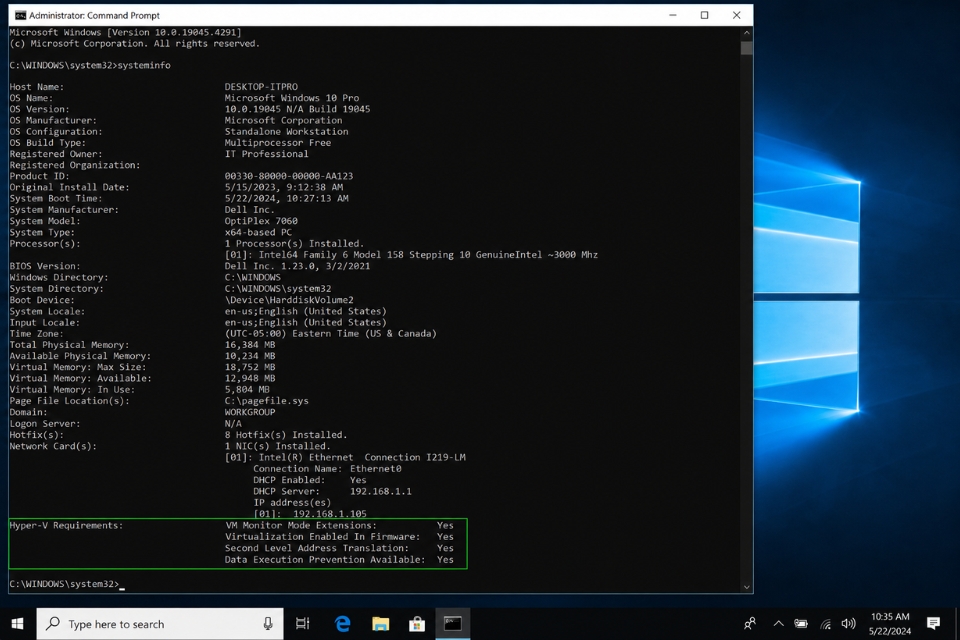Launch Microsoft Edge from the taskbar
The image size is (960, 640).
tap(342, 623)
